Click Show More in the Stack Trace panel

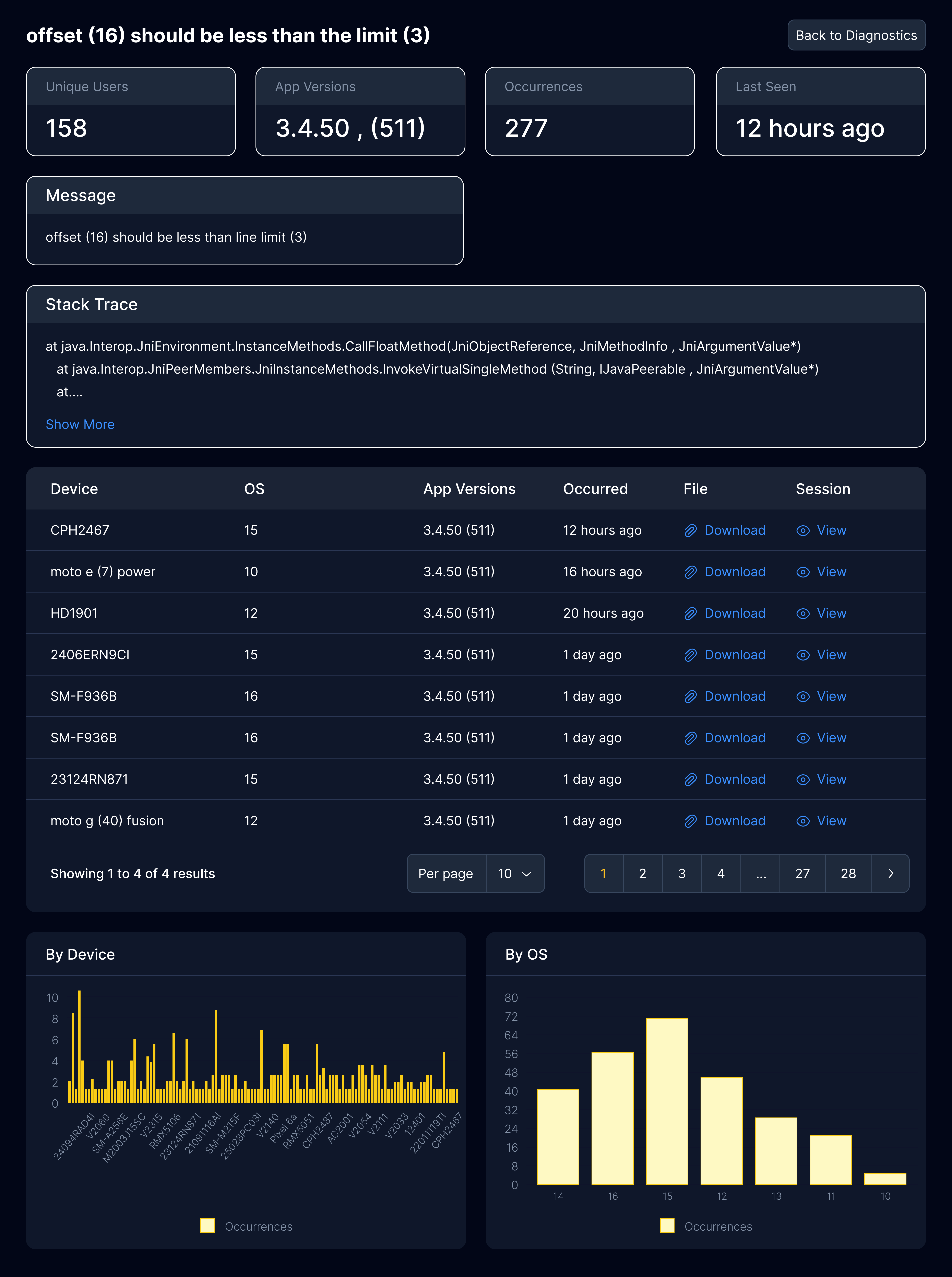(80, 424)
